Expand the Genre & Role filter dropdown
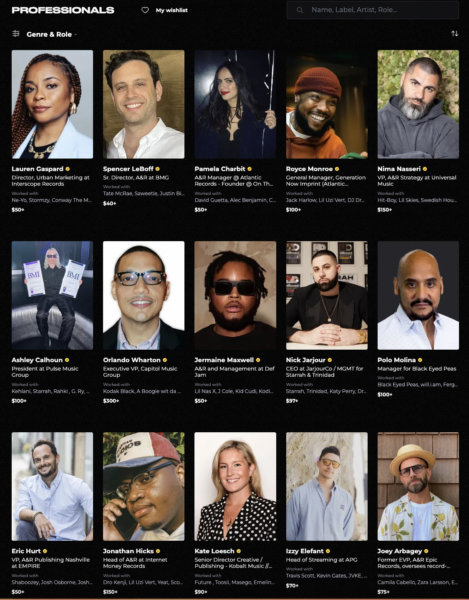Viewport: 469px width, 600px height. pyautogui.click(x=52, y=34)
